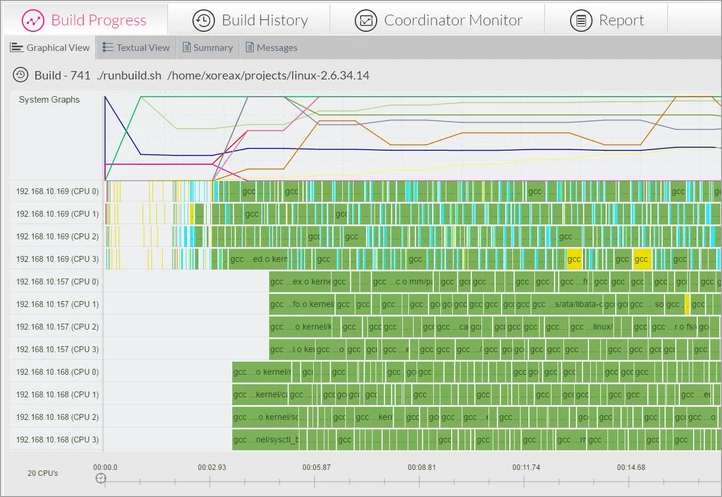Click the 00:08.81 mark on the timeline

[421, 467]
